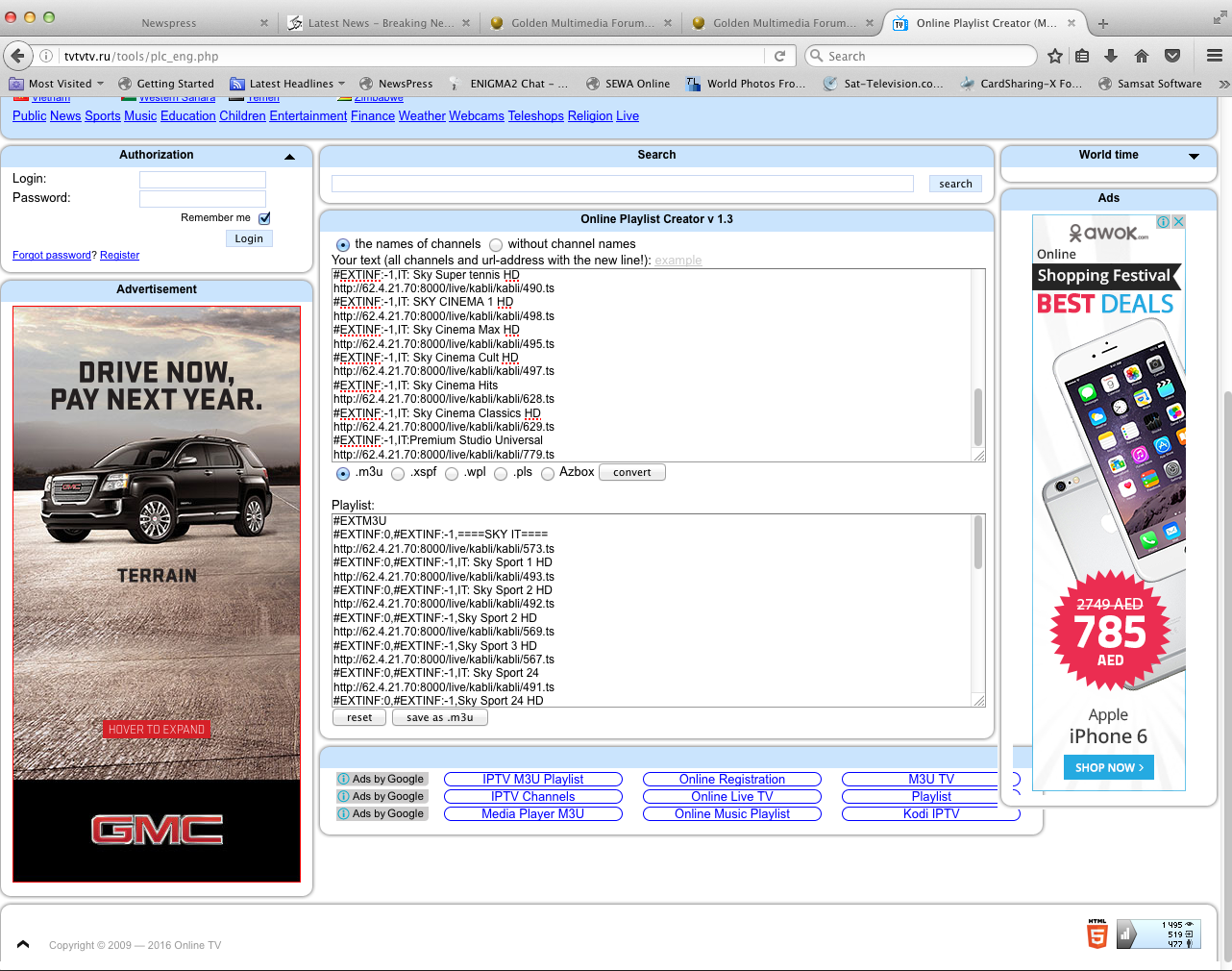Open a new tab with plus icon

1103,23
